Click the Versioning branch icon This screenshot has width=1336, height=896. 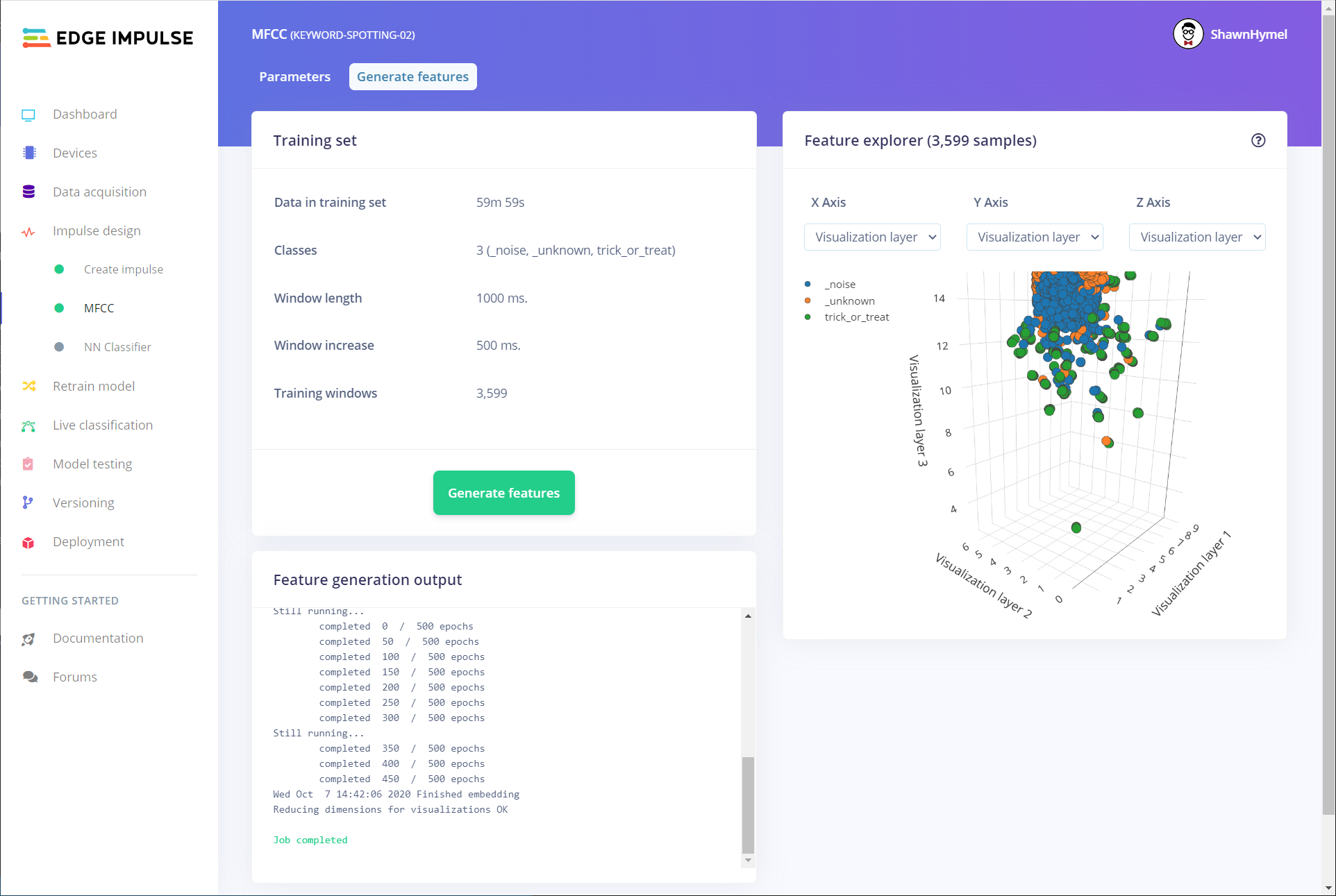[x=28, y=503]
